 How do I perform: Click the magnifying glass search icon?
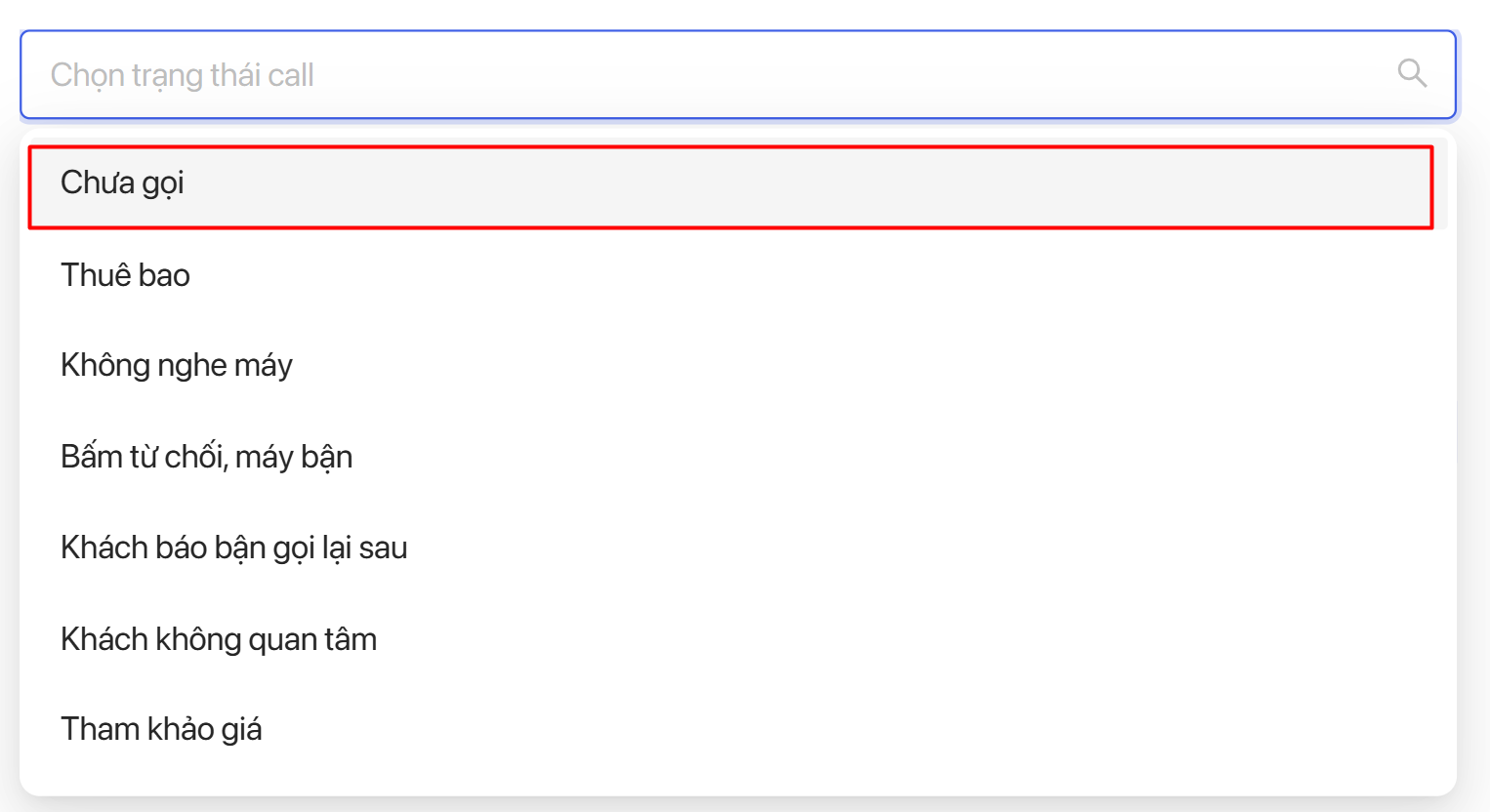click(x=1412, y=73)
